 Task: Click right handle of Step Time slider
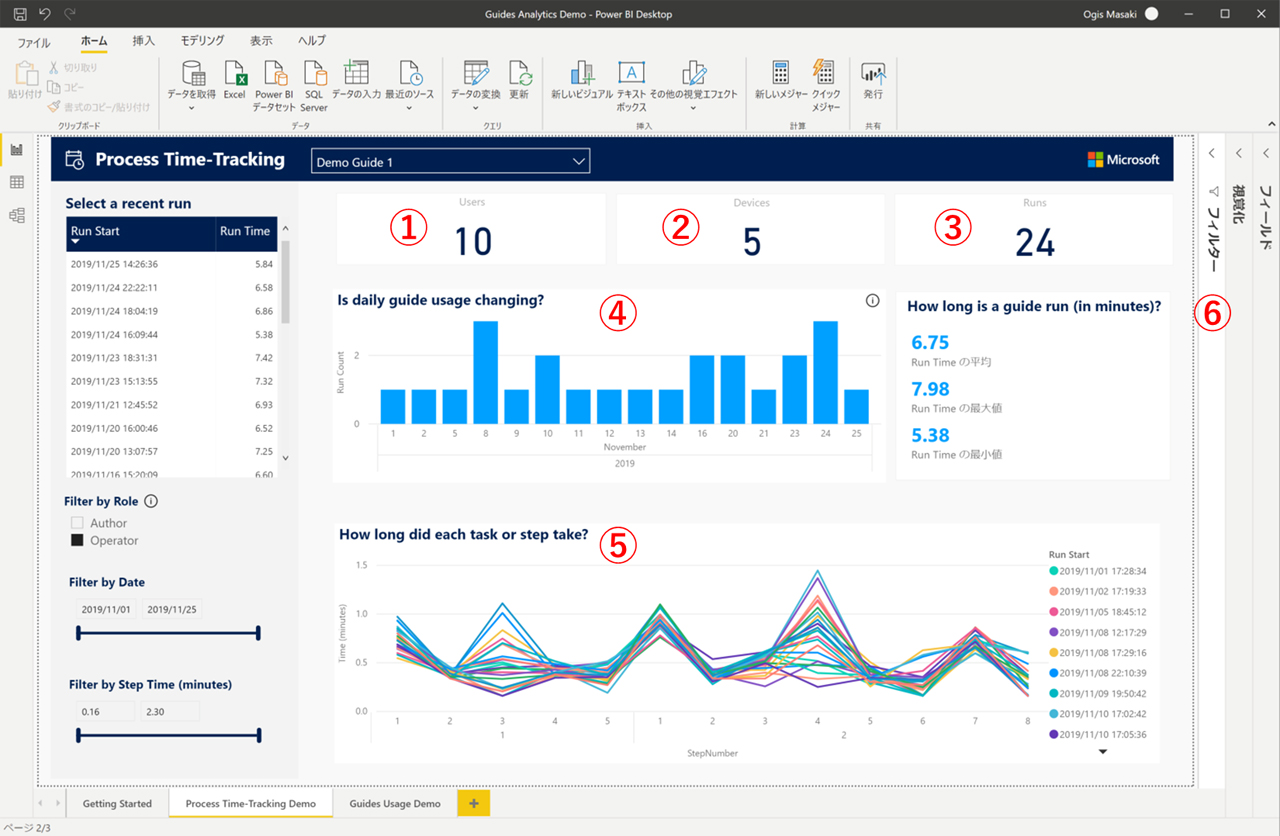(259, 735)
